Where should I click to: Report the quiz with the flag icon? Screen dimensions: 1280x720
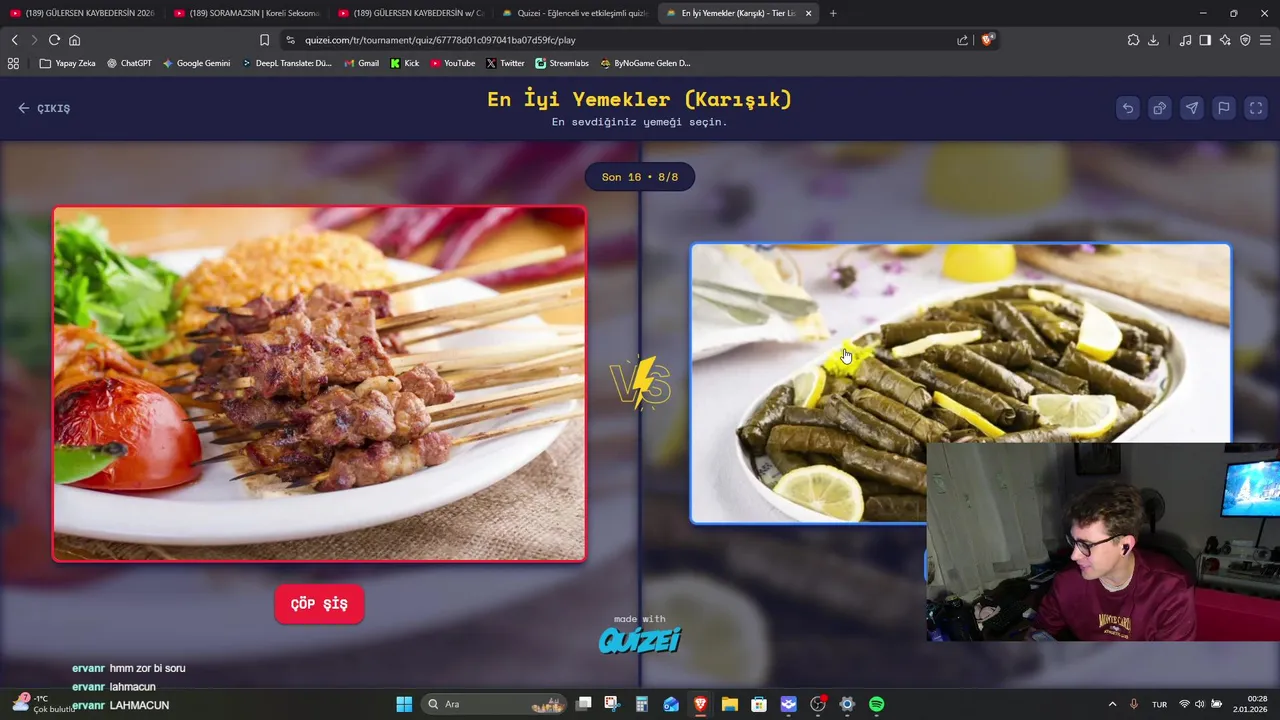point(1224,108)
